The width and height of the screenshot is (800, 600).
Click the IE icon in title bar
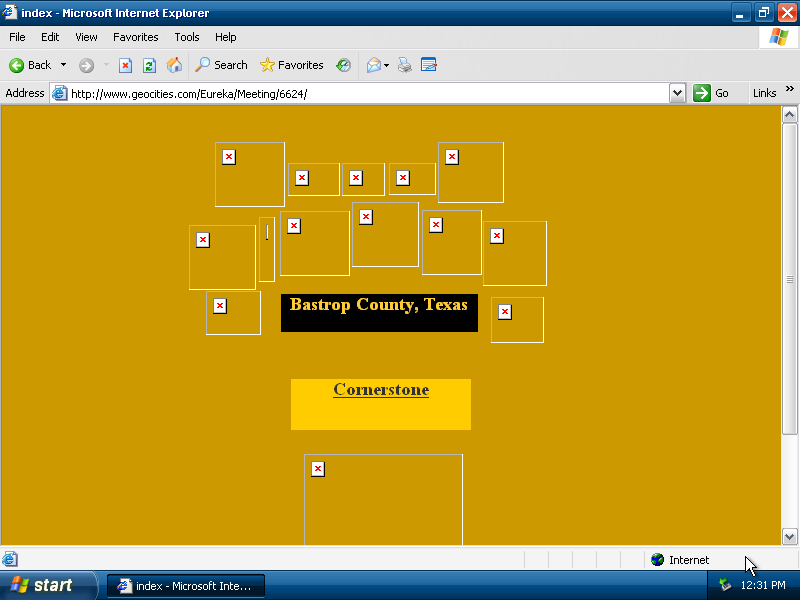(x=10, y=12)
